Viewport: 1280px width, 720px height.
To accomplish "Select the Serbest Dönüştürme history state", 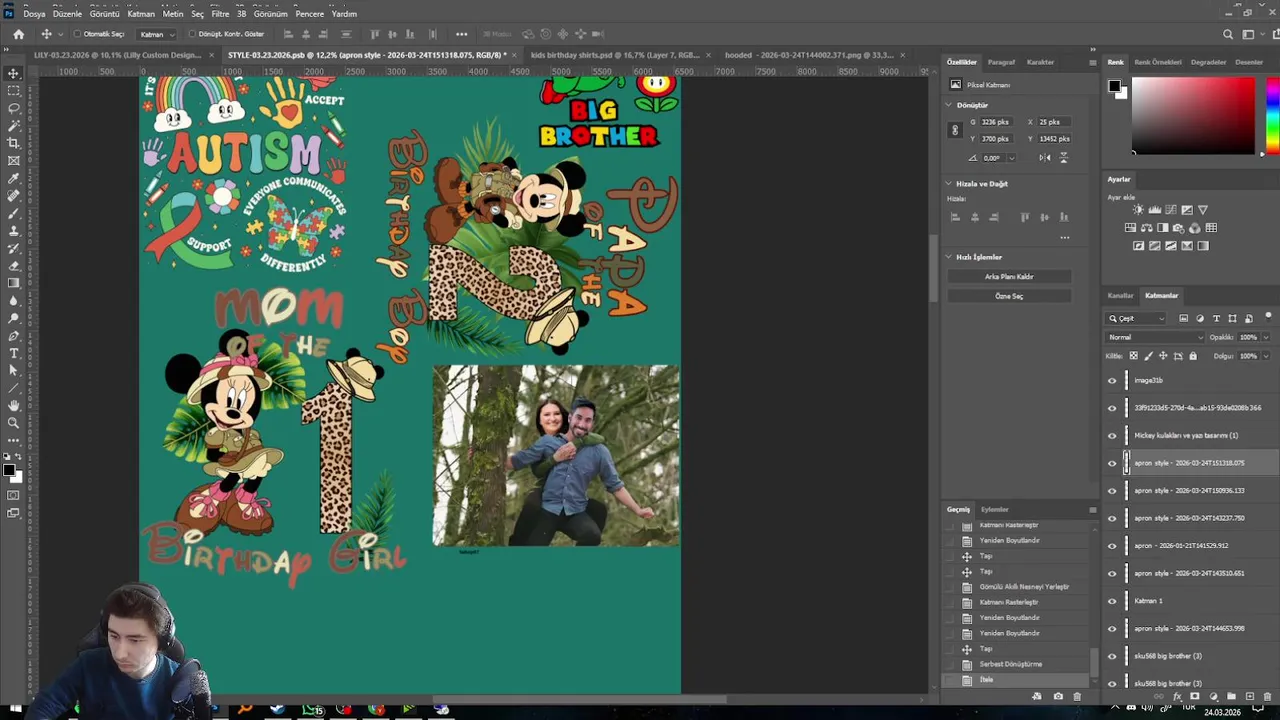I will (x=1011, y=664).
